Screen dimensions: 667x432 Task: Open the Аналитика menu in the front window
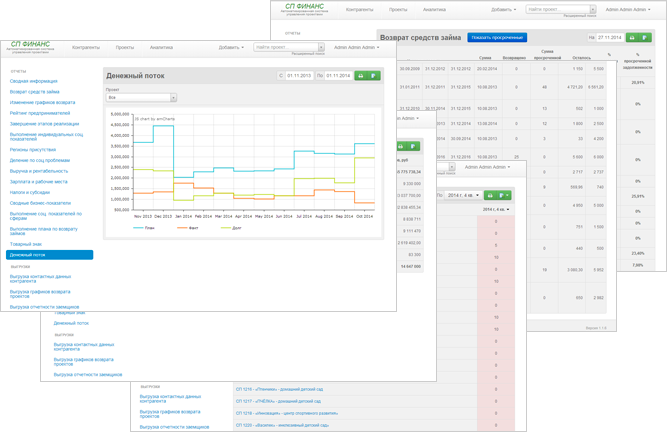click(161, 47)
